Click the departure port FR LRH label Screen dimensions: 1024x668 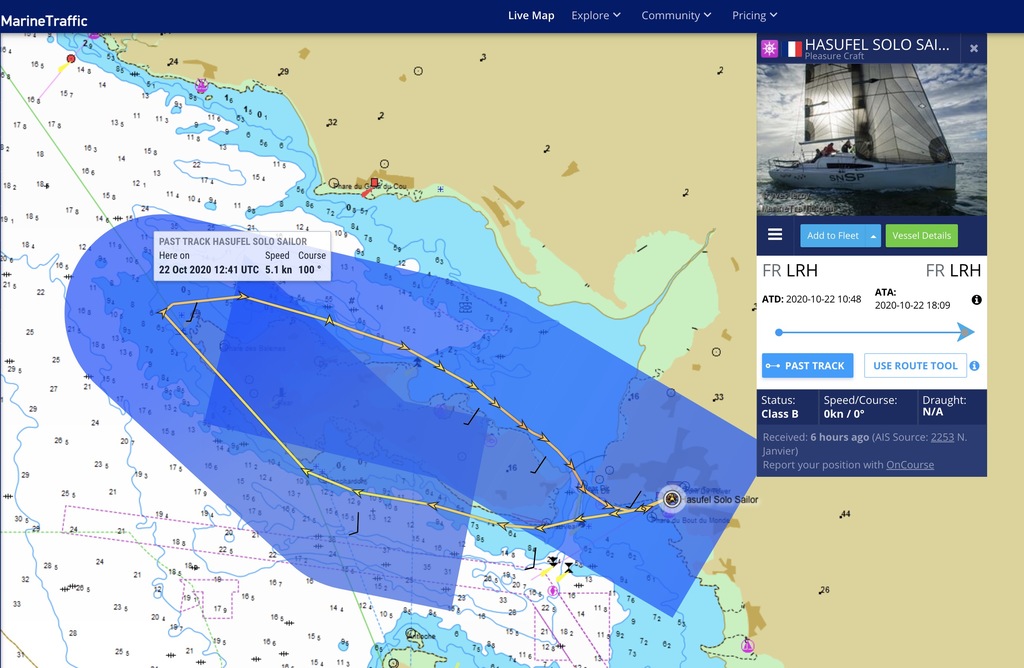(x=790, y=270)
